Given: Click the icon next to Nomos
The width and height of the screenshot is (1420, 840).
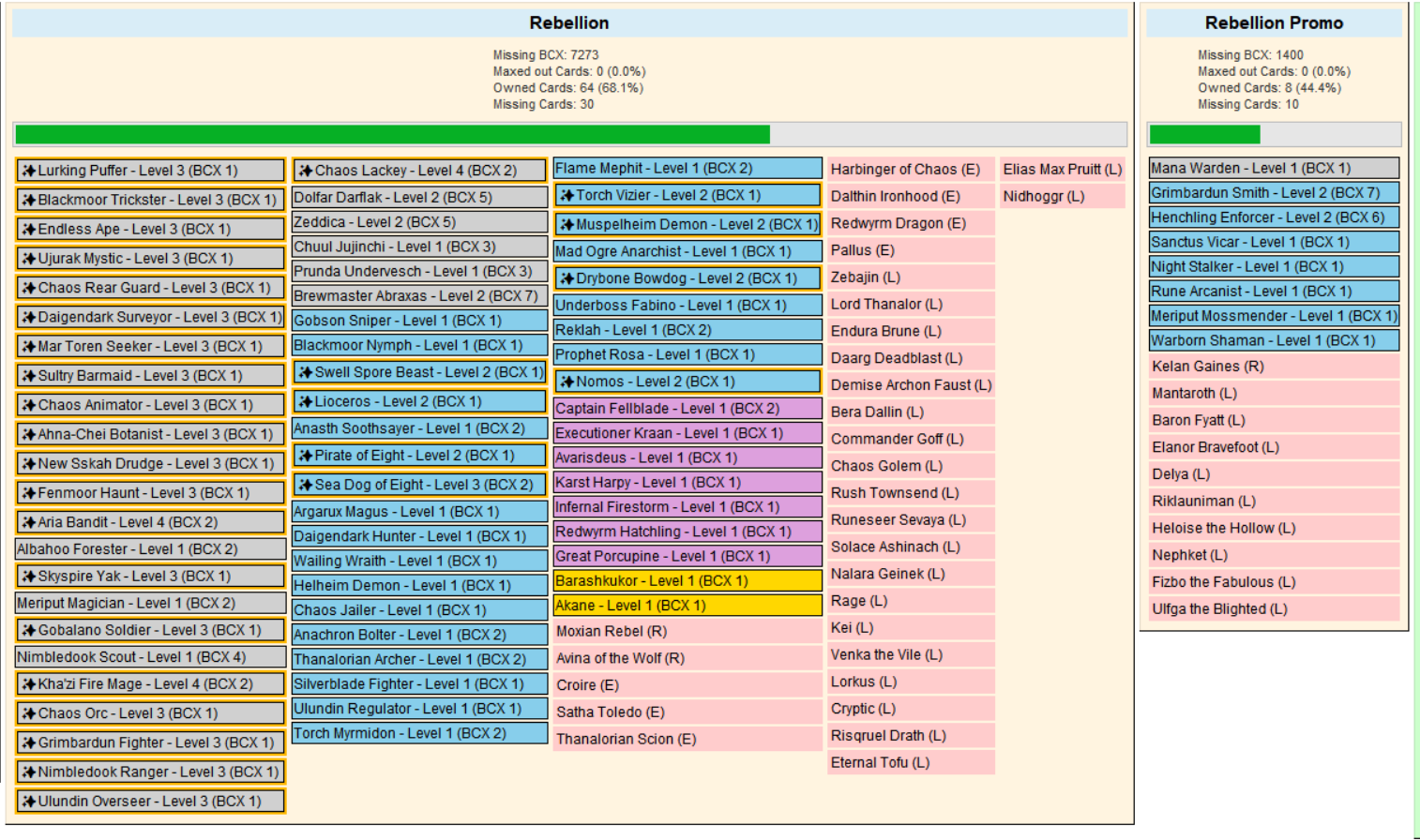Looking at the screenshot, I should [567, 382].
